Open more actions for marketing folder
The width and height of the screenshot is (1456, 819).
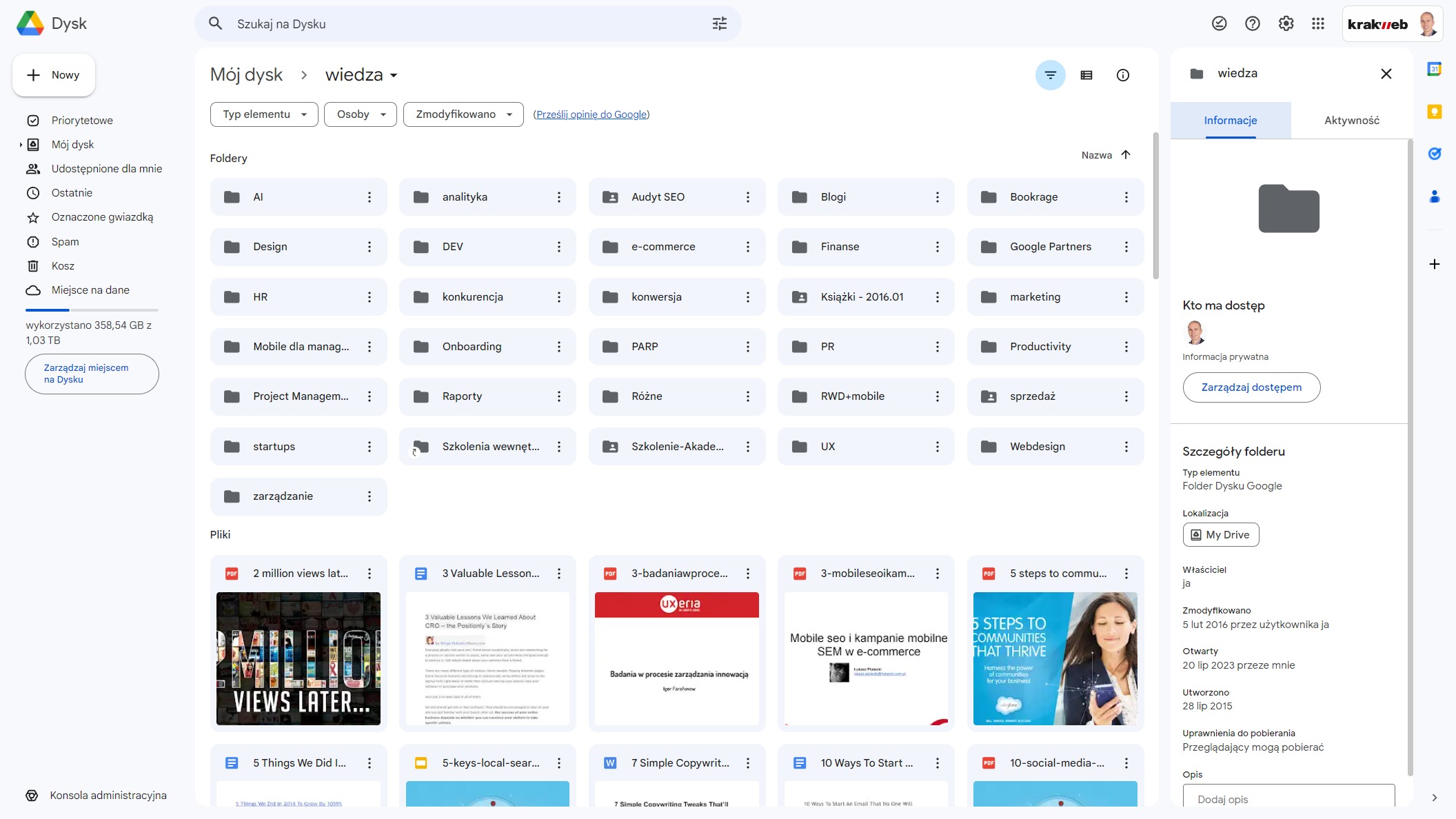coord(1126,297)
